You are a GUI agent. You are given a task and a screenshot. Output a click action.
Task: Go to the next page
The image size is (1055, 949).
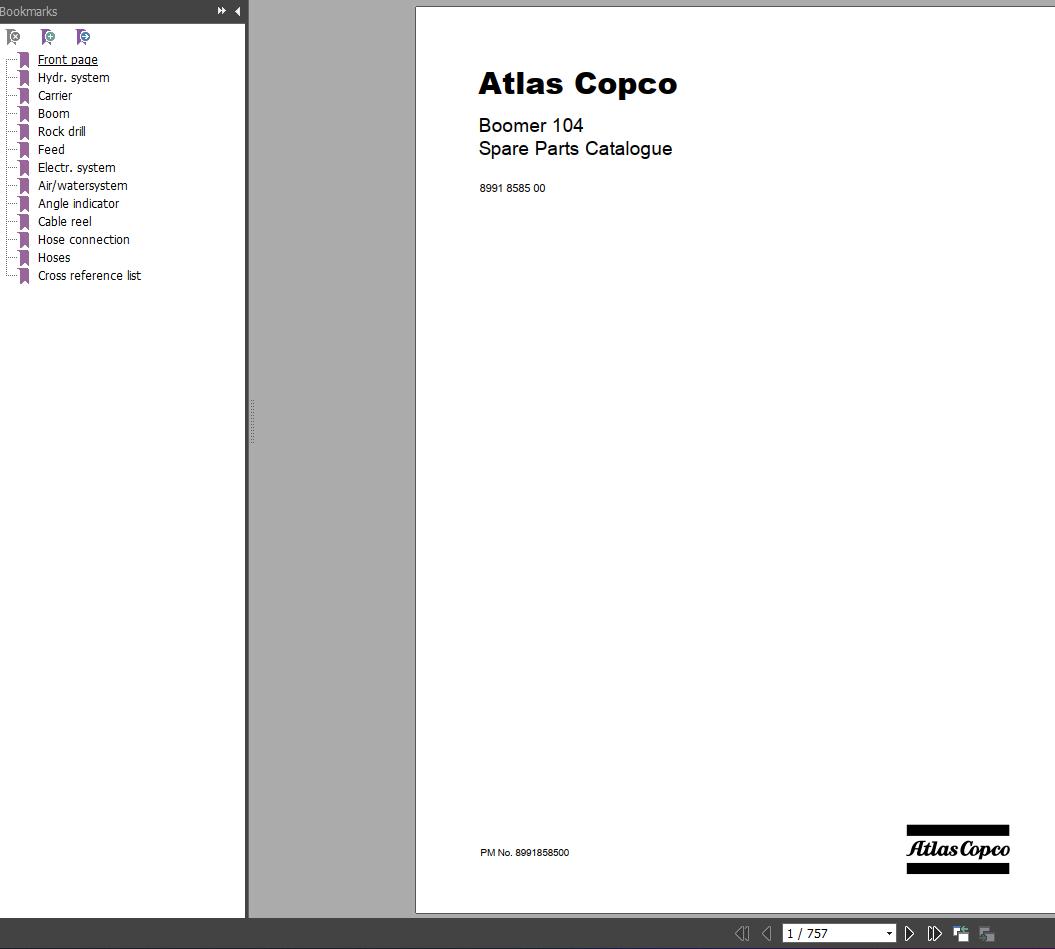[910, 932]
